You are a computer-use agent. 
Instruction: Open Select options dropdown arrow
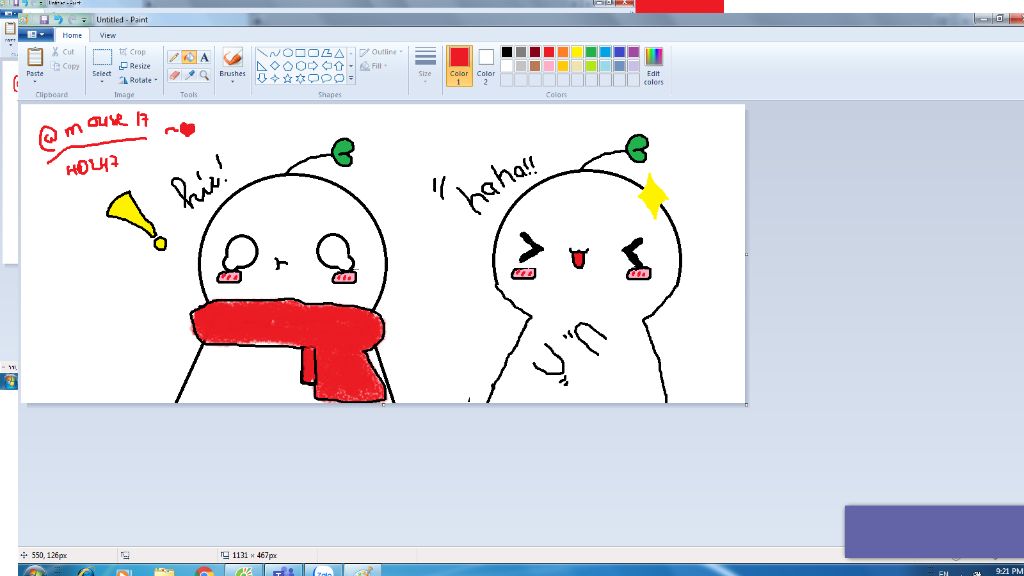tap(102, 81)
